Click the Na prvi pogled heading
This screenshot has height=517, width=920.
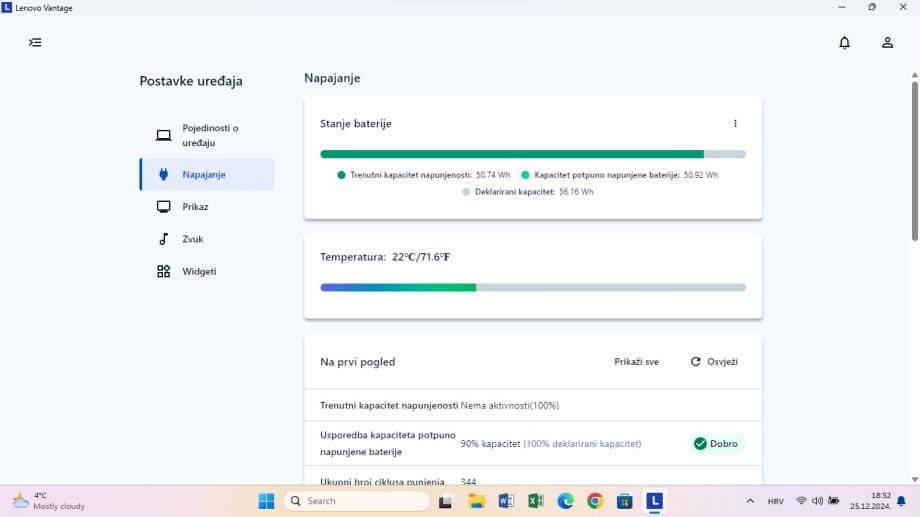[357, 361]
